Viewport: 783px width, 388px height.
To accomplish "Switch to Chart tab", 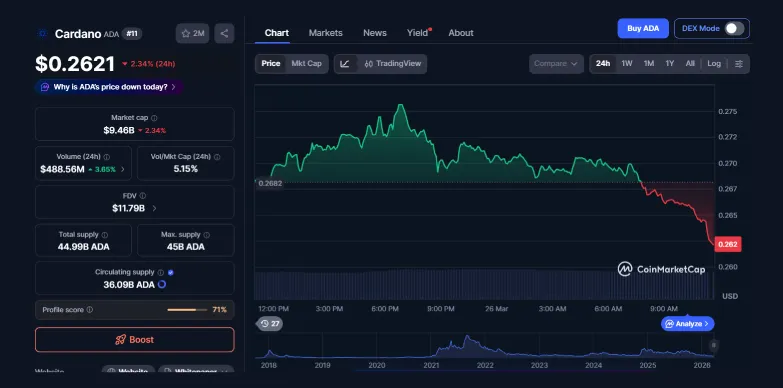I will (x=277, y=33).
